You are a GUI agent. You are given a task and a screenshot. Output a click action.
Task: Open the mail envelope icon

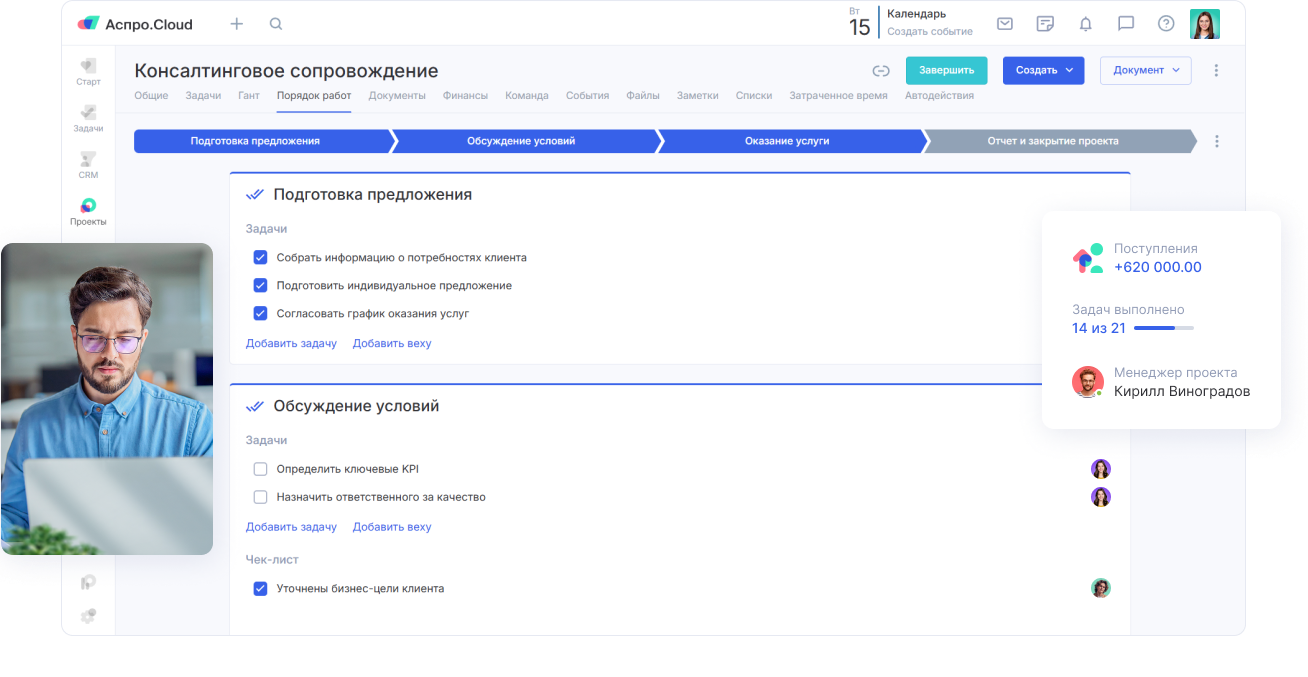(1005, 24)
